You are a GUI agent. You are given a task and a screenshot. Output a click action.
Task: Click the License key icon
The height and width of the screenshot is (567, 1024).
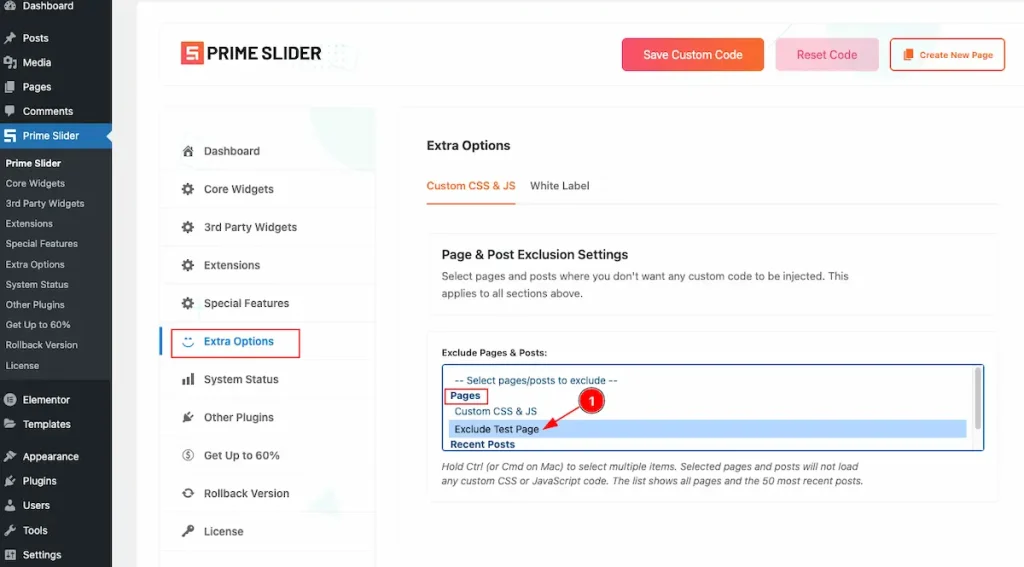tap(187, 532)
